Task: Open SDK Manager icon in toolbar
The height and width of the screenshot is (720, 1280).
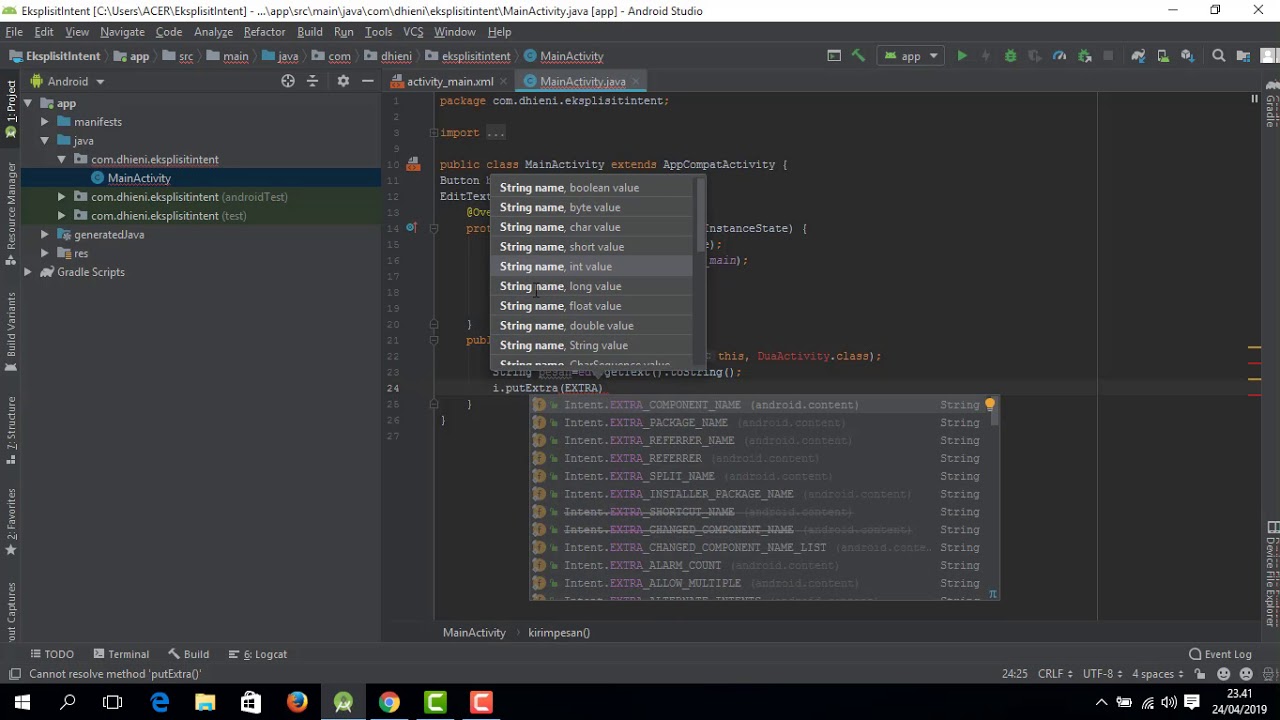Action: pos(1187,56)
